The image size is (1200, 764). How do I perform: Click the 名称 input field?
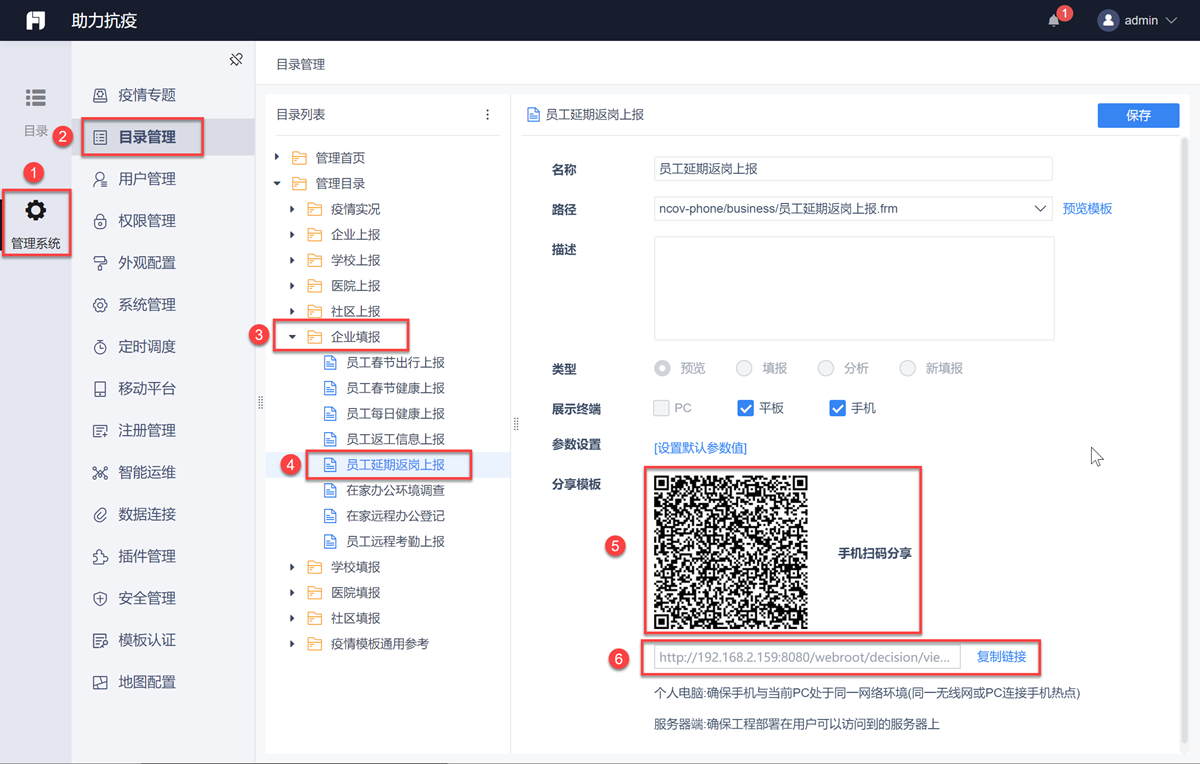click(x=853, y=169)
